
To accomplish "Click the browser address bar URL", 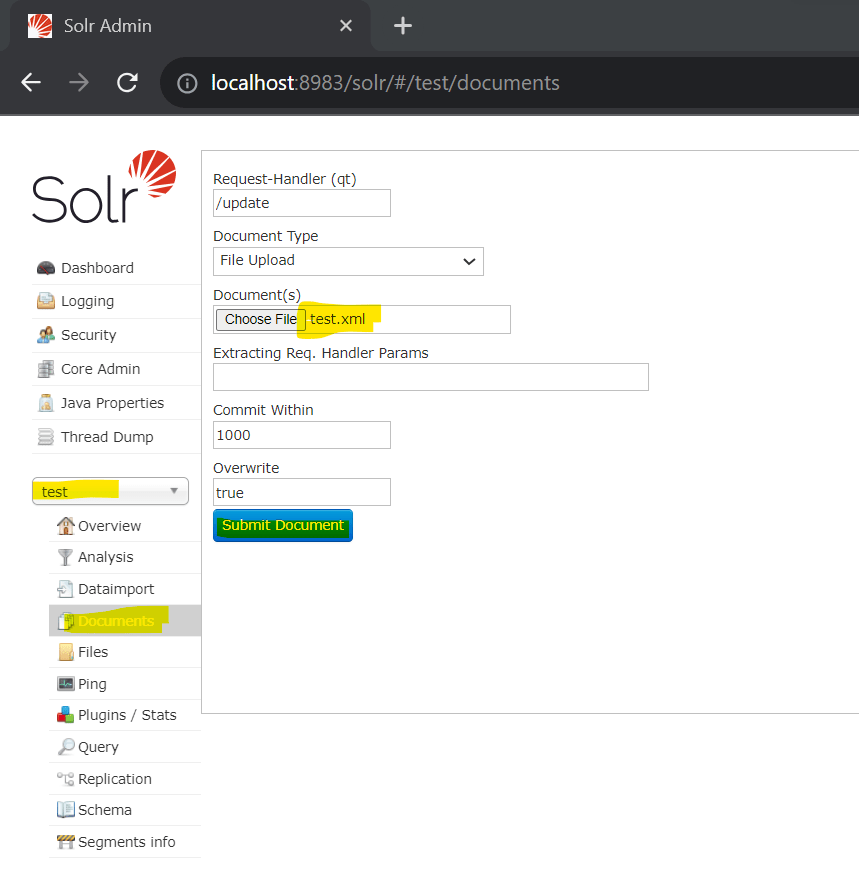I will (x=385, y=83).
